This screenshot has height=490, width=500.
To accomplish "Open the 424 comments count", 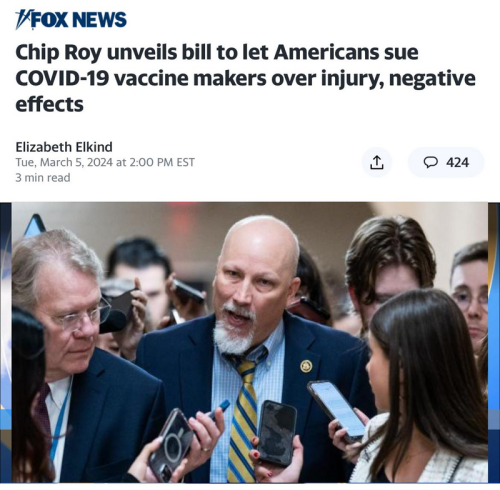I will point(458,162).
